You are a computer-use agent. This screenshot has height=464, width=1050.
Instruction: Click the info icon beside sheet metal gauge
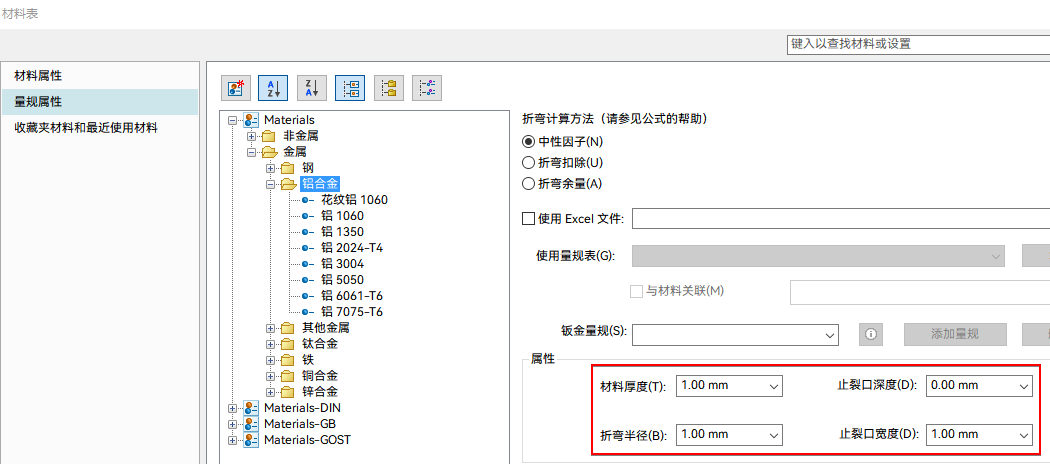click(871, 334)
